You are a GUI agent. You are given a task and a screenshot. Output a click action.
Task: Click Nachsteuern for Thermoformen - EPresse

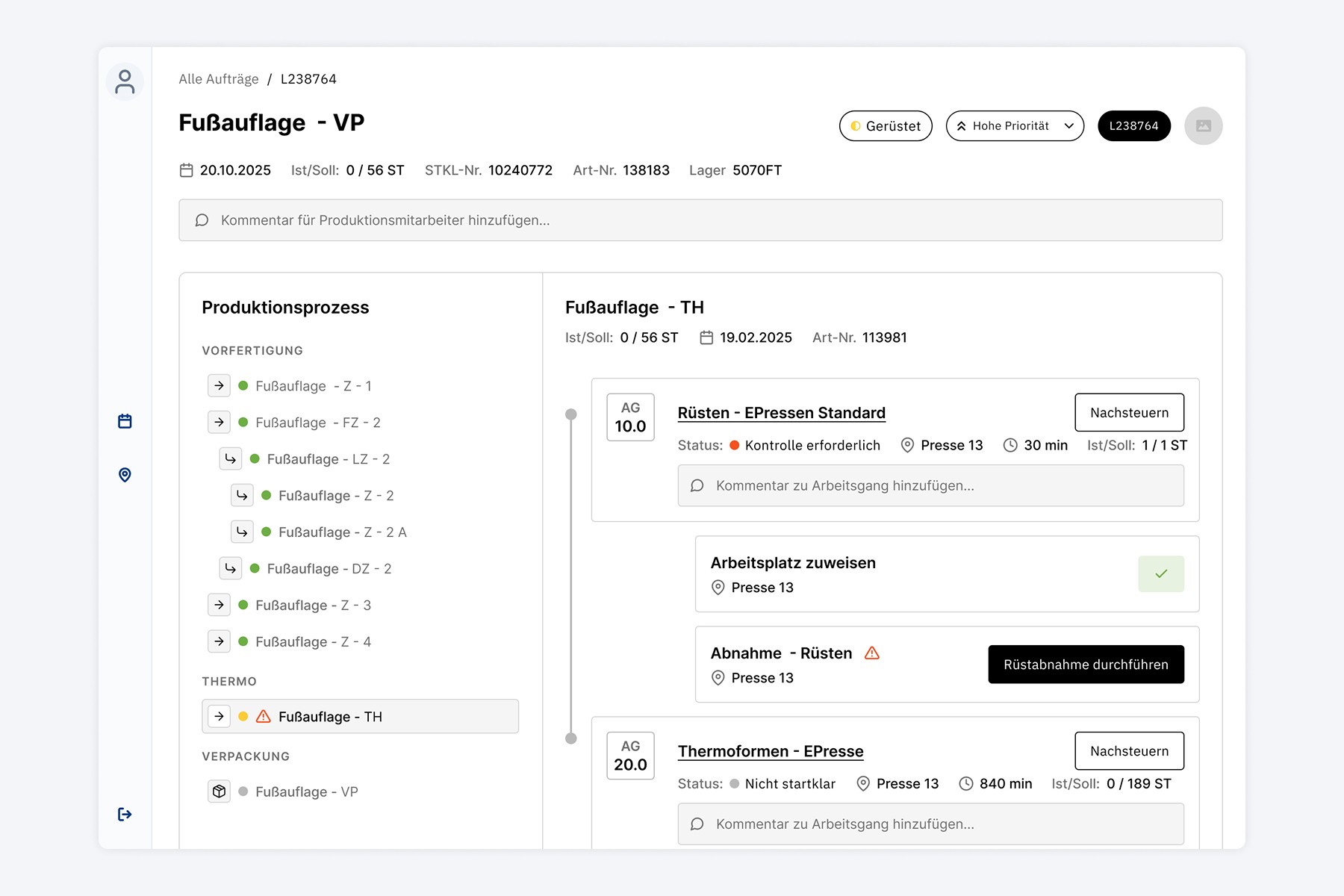1130,751
